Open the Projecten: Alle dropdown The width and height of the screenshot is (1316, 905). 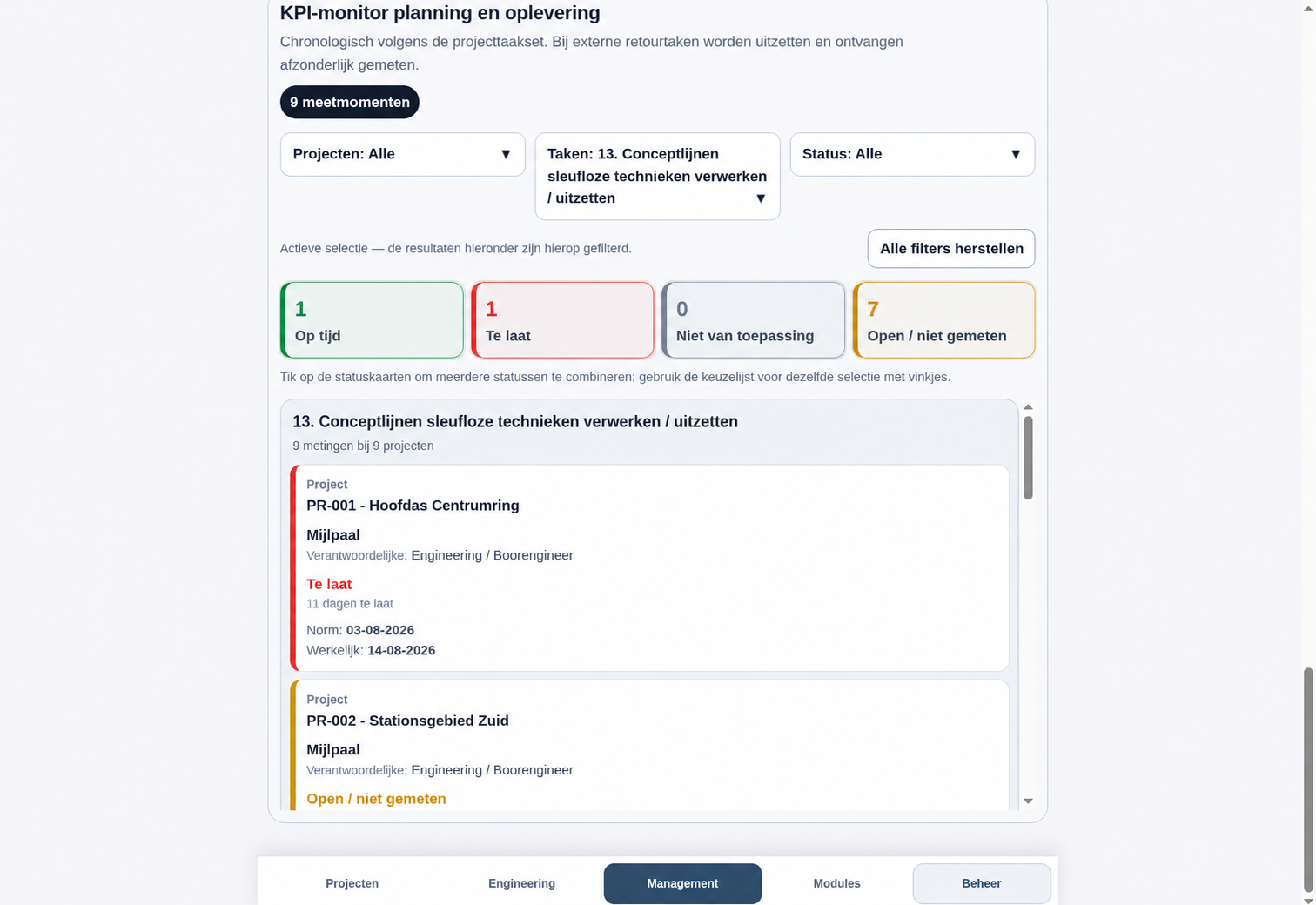402,154
